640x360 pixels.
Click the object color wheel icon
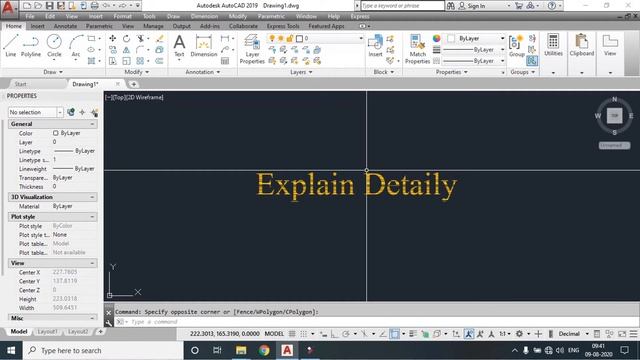coord(436,38)
